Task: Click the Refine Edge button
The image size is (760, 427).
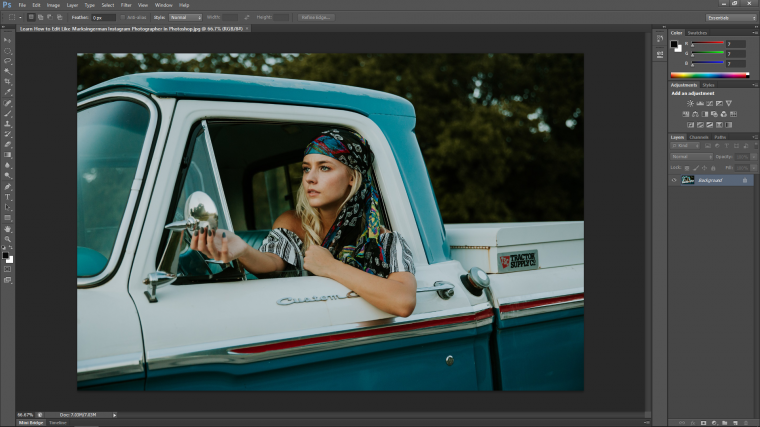Action: (316, 17)
